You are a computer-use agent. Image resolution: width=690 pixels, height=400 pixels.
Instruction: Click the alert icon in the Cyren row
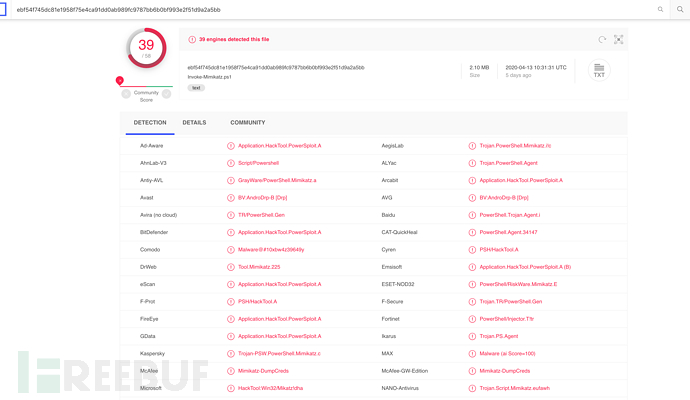(x=472, y=250)
